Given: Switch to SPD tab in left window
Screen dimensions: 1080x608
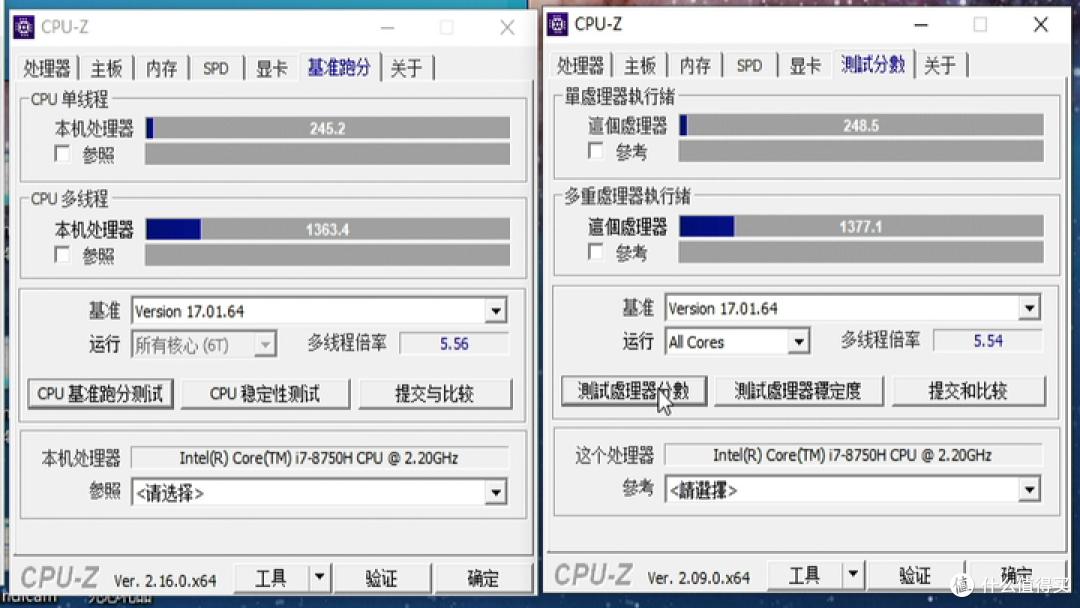Looking at the screenshot, I should (x=216, y=68).
